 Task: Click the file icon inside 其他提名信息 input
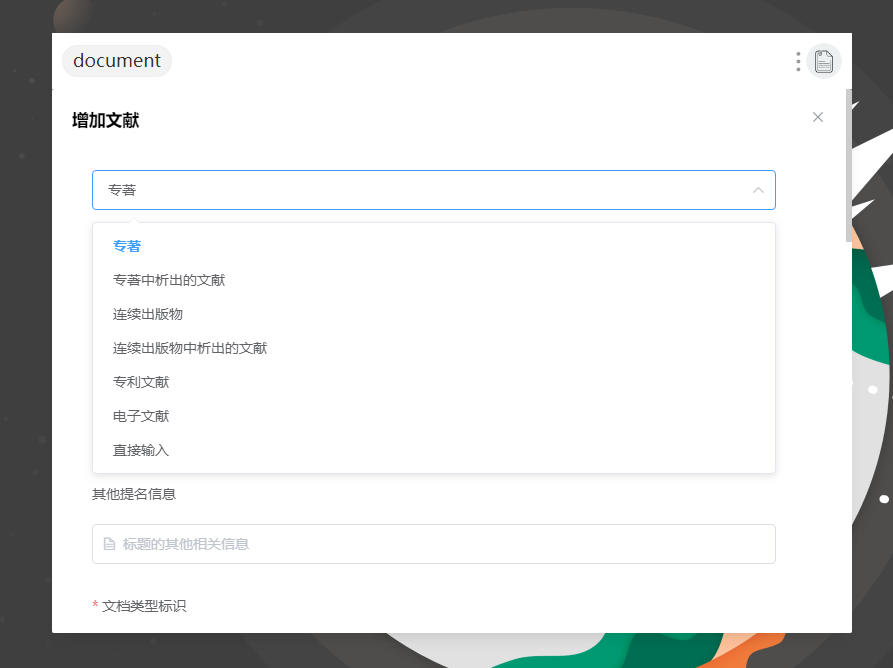(109, 544)
